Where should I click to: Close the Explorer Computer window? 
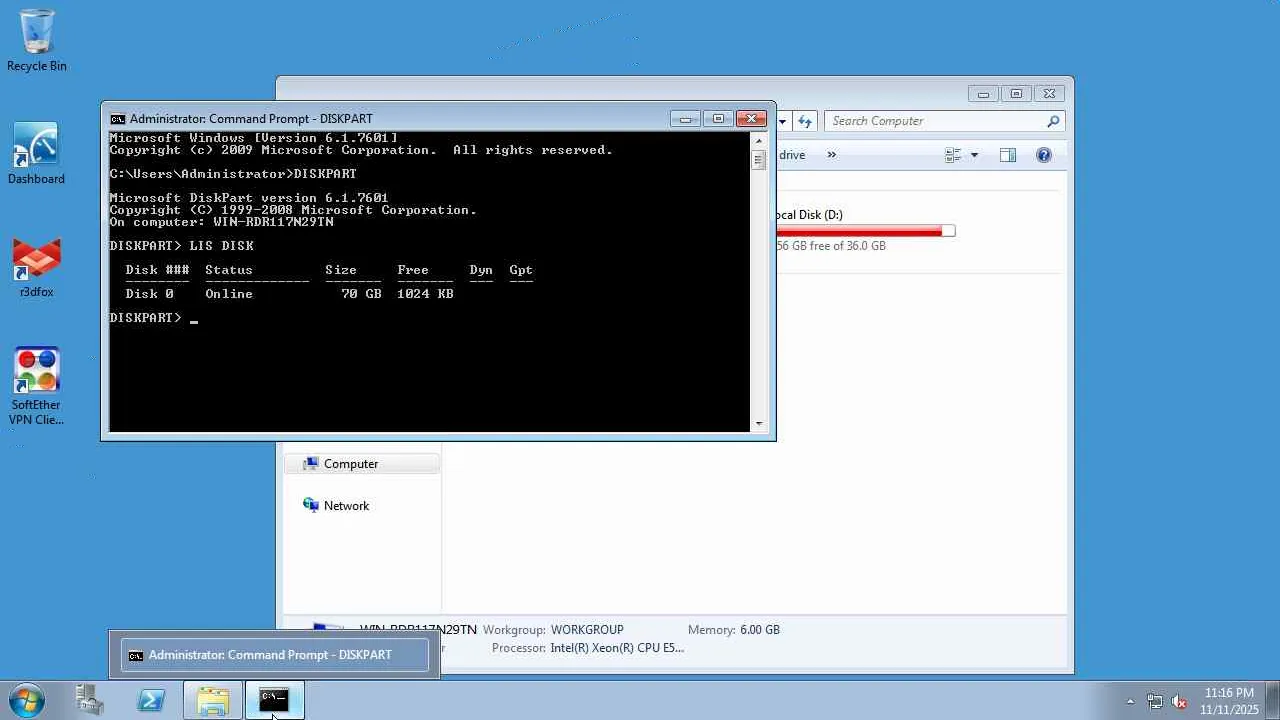click(x=1049, y=94)
